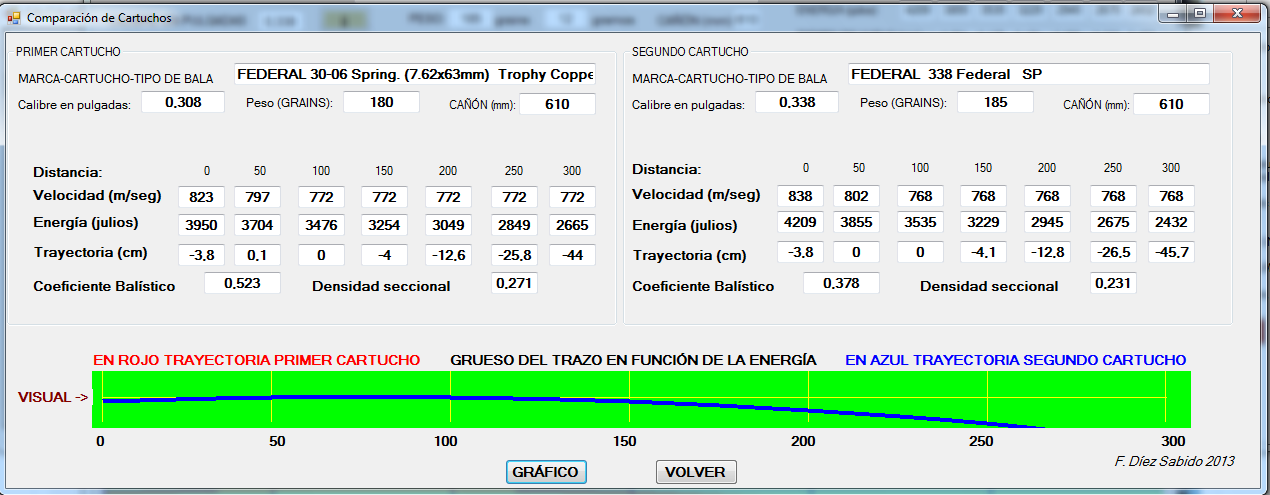This screenshot has width=1270, height=495.
Task: Focus second cartridge weight field 185
Action: click(x=995, y=103)
